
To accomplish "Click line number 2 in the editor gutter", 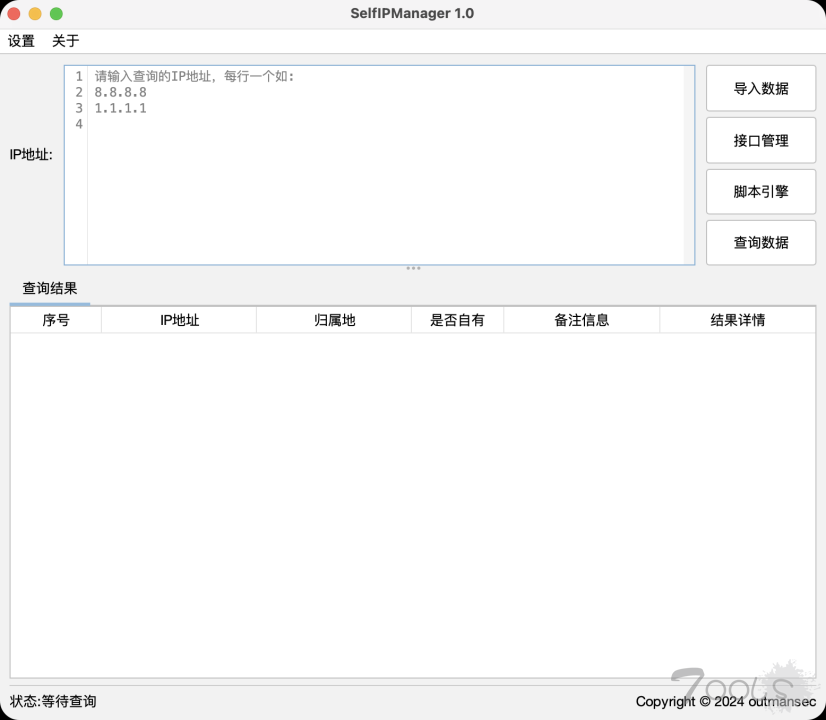I will tap(78, 91).
